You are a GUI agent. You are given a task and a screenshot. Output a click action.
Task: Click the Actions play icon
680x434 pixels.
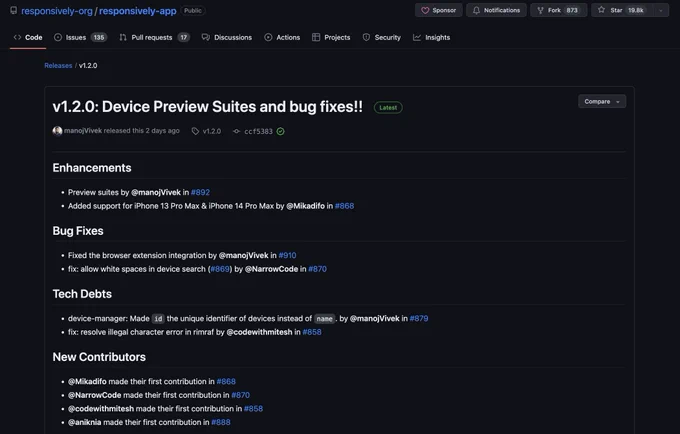coord(268,37)
